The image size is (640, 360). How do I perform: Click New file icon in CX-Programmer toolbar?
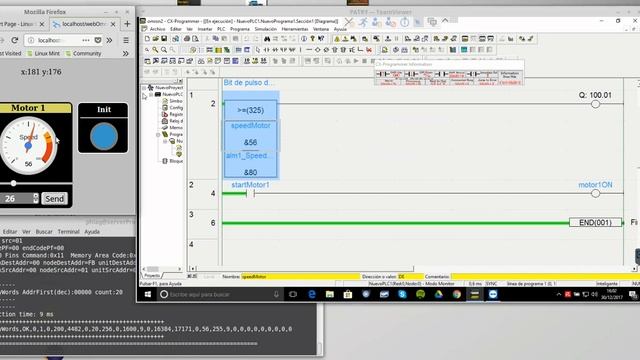(x=147, y=39)
